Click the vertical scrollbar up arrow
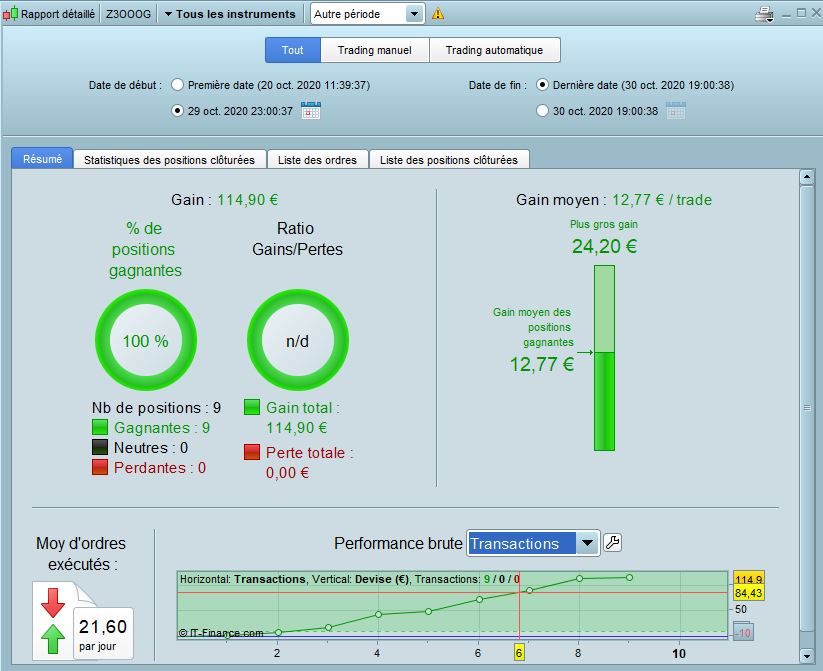823x671 pixels. tap(807, 177)
